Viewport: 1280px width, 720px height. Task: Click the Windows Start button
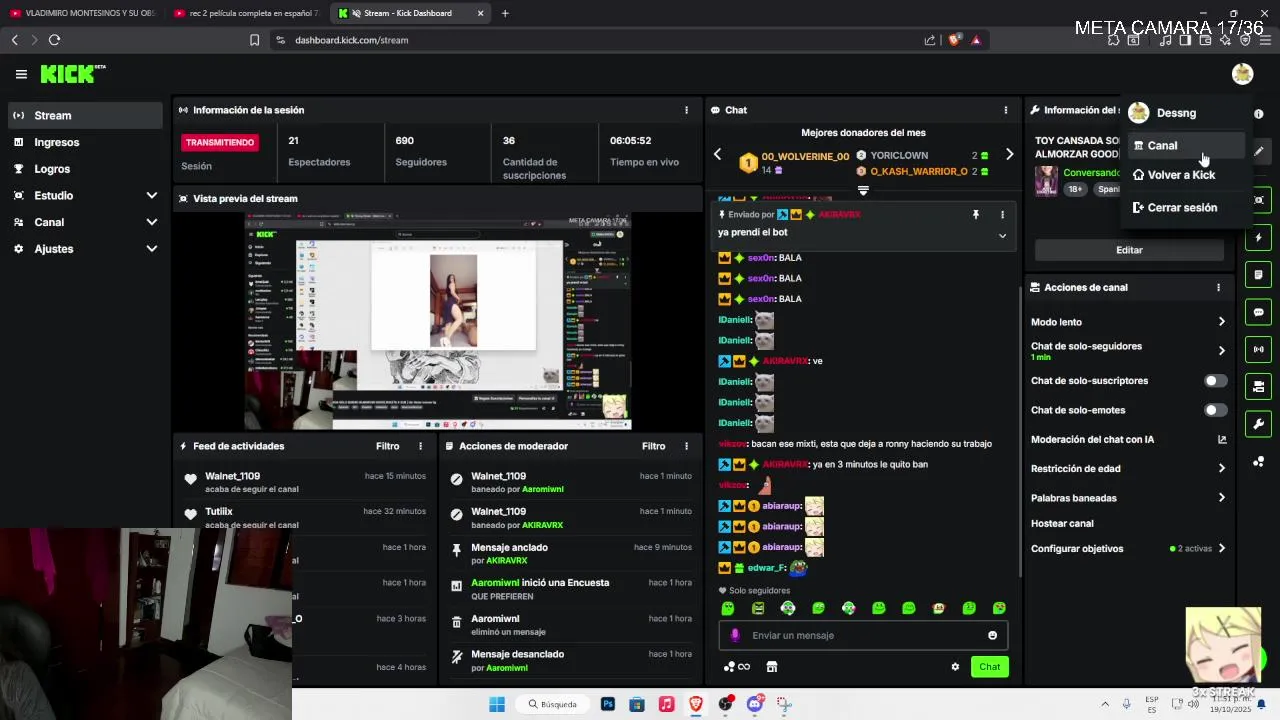click(x=497, y=704)
